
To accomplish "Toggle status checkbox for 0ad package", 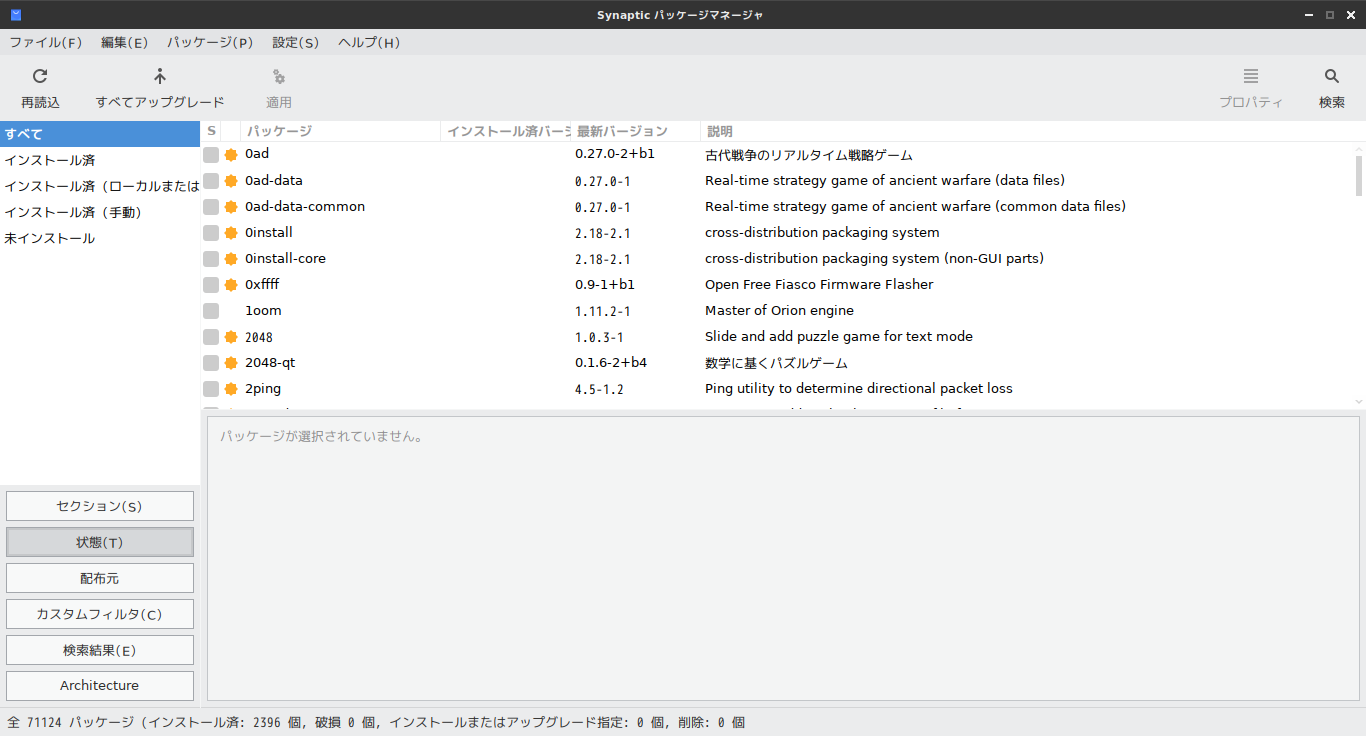I will [x=211, y=155].
